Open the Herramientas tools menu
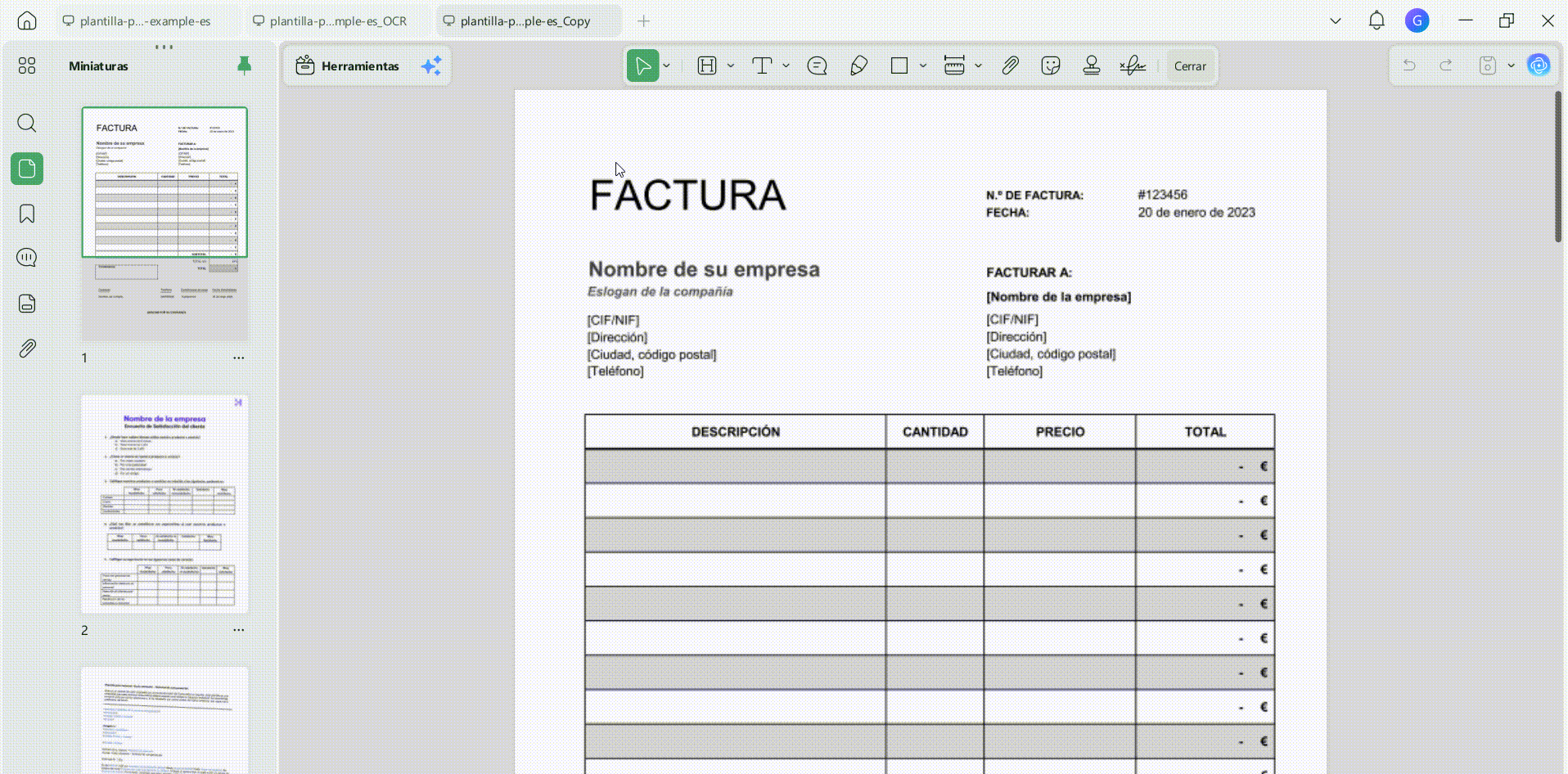Screen dimensions: 1568x774 pos(348,65)
